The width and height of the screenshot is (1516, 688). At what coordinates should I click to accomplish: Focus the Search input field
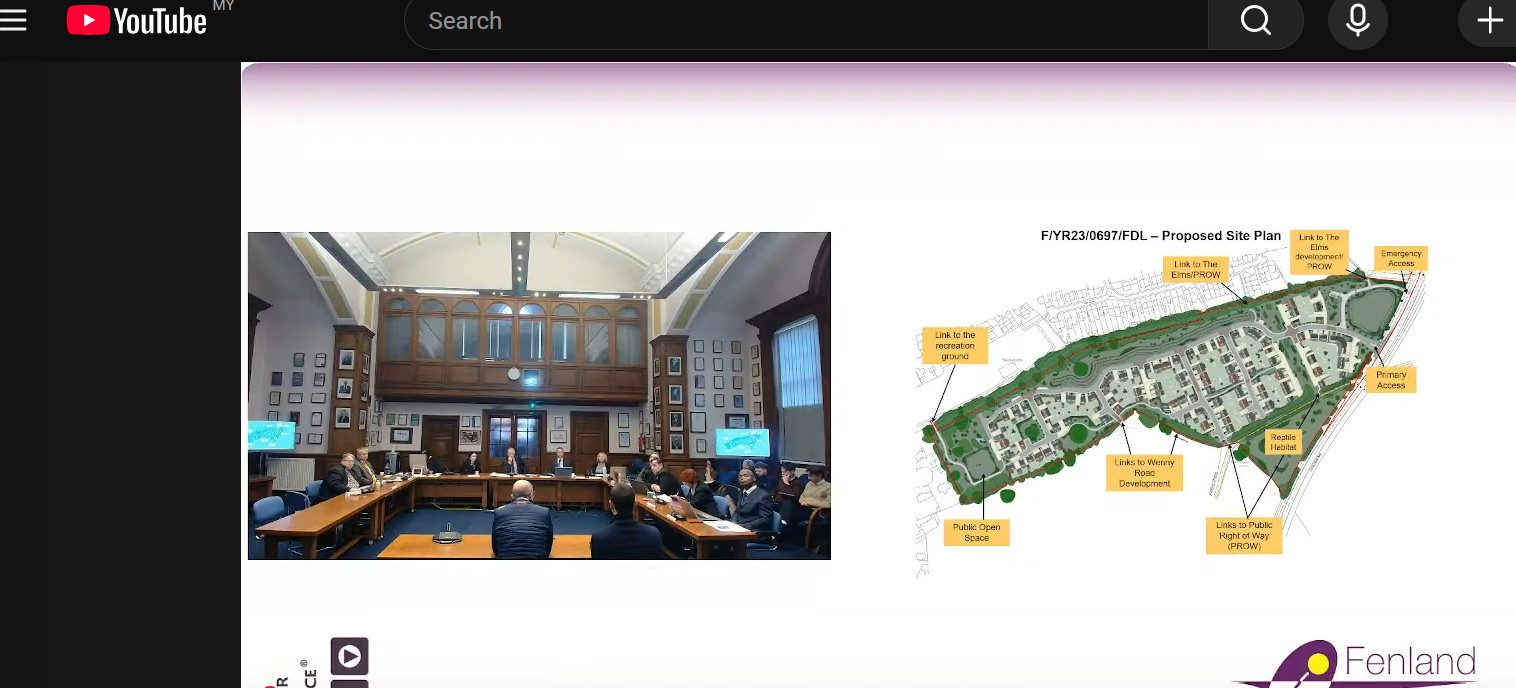click(x=805, y=21)
